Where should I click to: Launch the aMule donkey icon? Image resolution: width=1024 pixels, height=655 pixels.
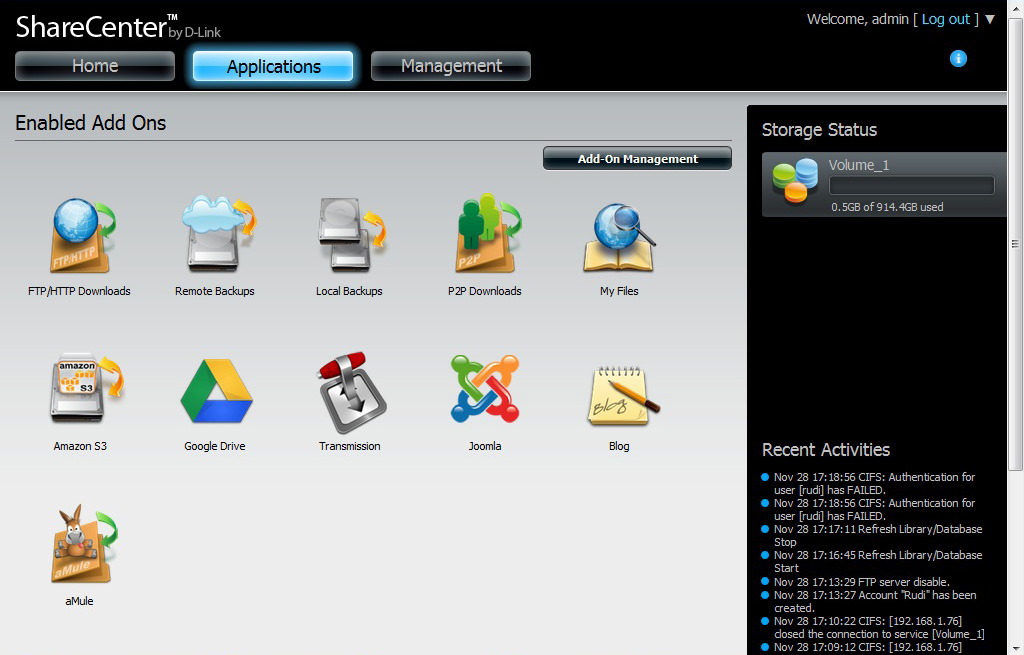(83, 543)
